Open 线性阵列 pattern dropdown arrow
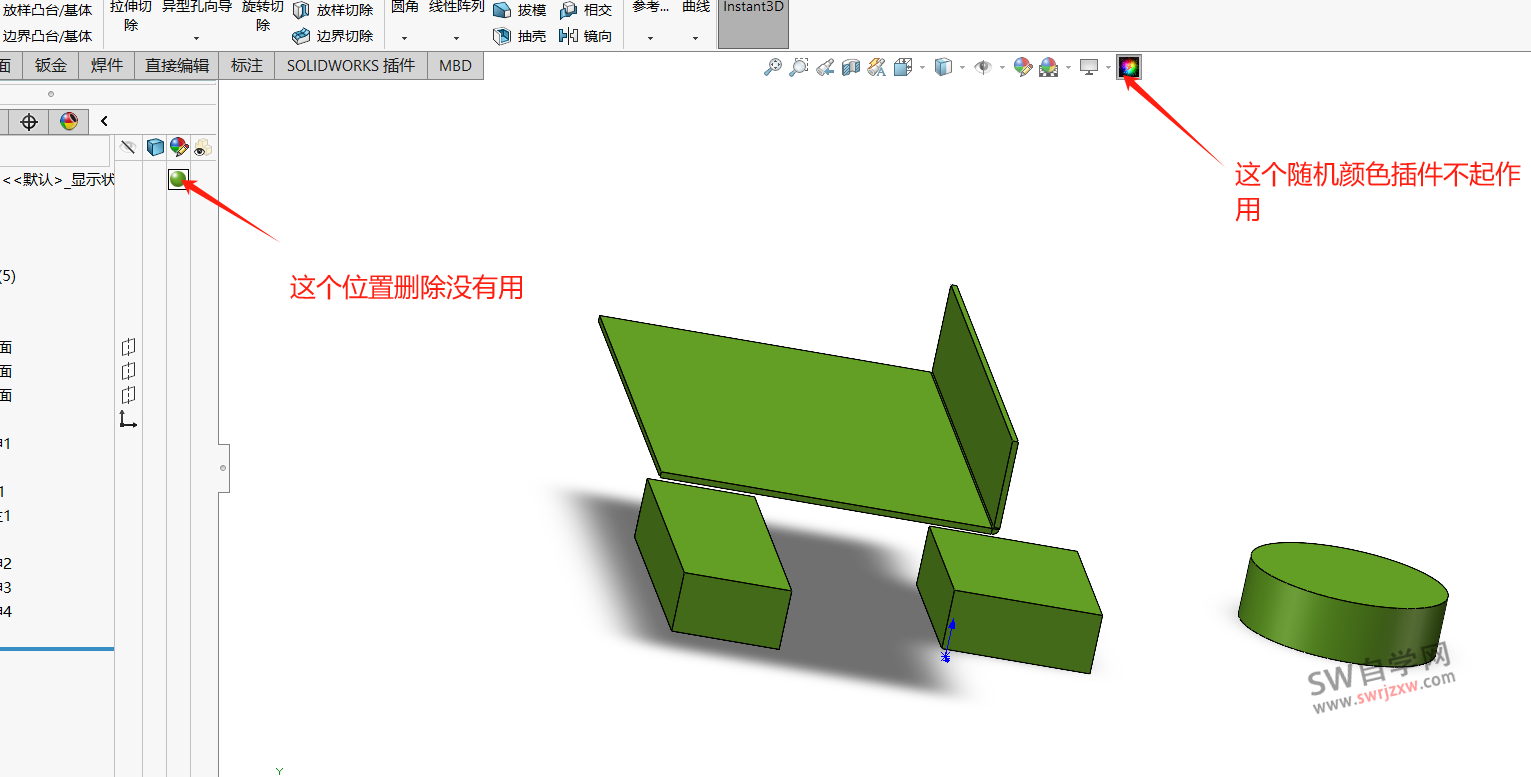The height and width of the screenshot is (777, 1531). tap(457, 39)
